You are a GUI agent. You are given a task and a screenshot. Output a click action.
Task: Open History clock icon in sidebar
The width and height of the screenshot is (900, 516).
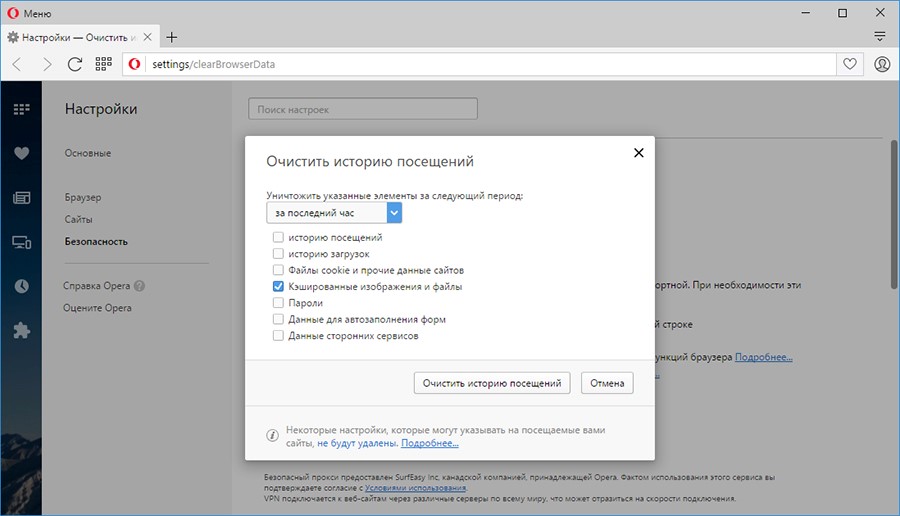pos(21,286)
